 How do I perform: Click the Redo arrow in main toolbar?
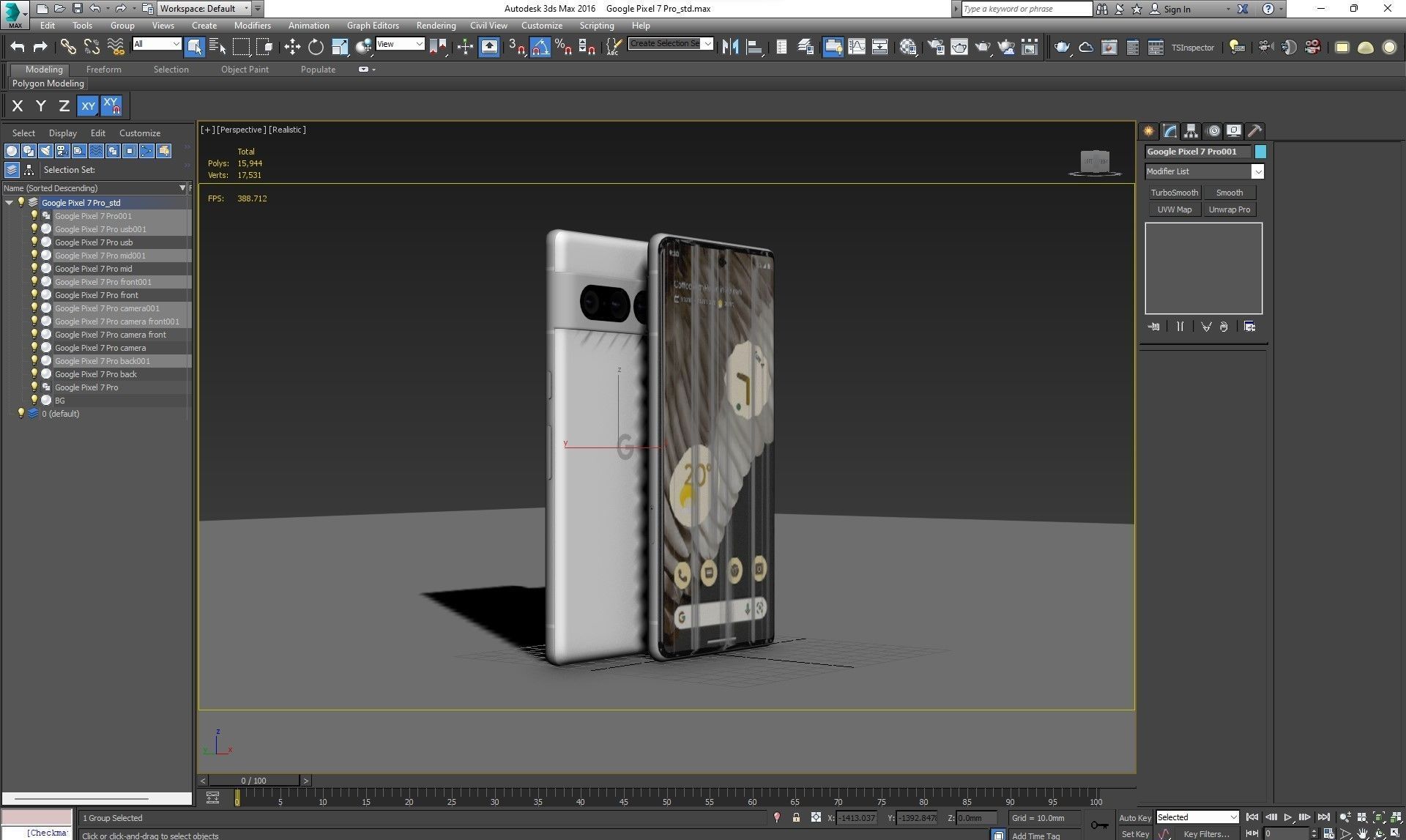[x=40, y=47]
